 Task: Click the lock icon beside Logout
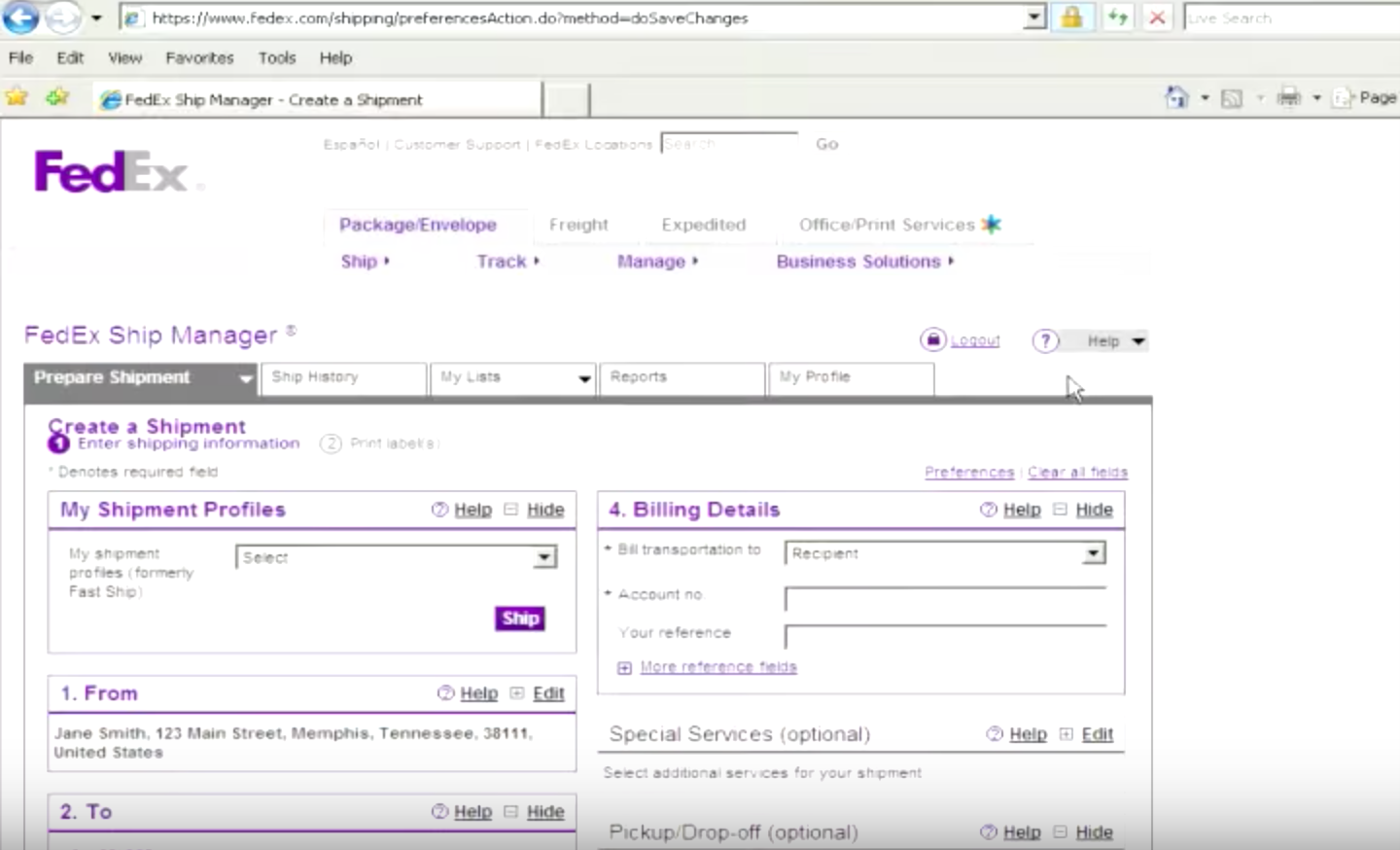coord(932,339)
